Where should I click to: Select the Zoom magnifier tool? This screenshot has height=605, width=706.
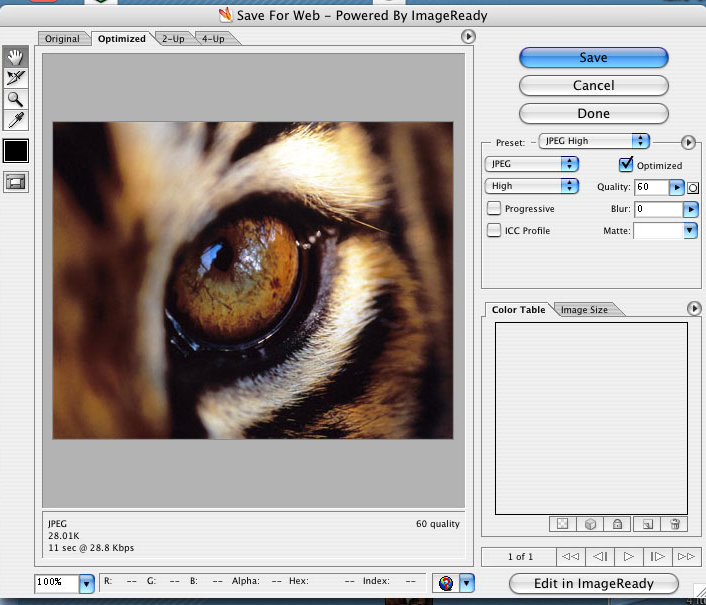coord(16,99)
